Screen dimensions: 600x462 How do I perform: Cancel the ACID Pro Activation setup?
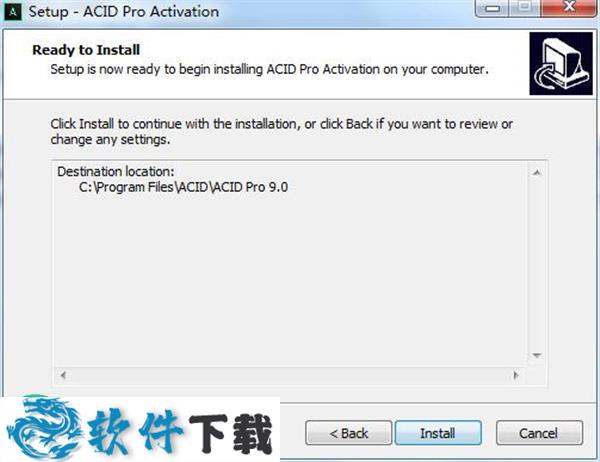pyautogui.click(x=539, y=433)
